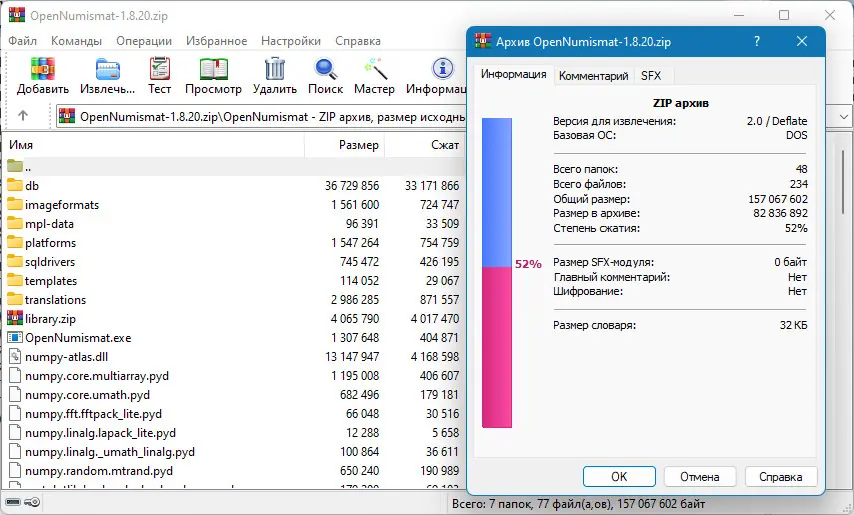854x515 pixels.
Task: Click the numpy-atlas.dll file icon
Action: click(x=15, y=357)
